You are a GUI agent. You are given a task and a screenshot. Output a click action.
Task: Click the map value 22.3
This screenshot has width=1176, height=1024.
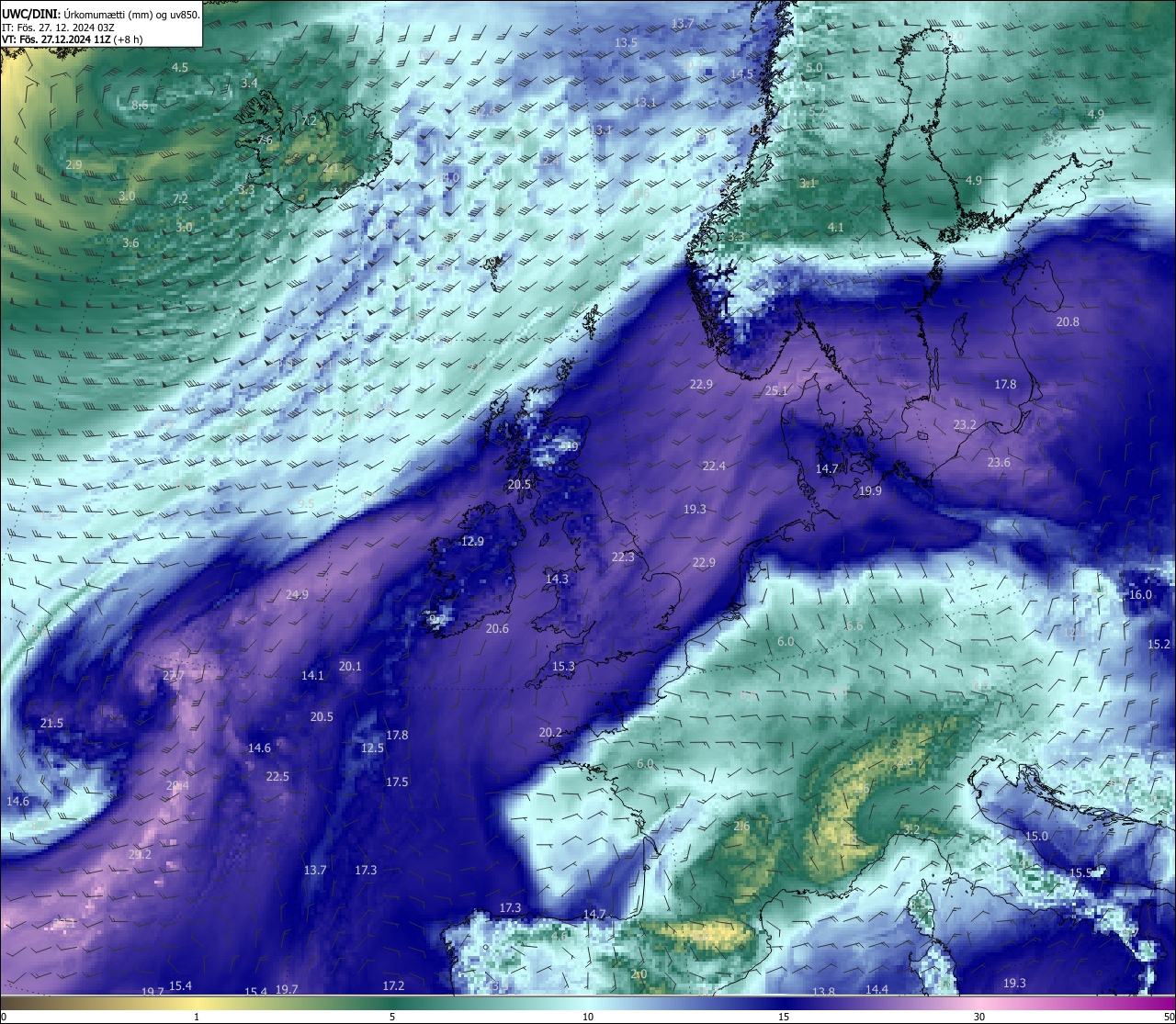coord(623,557)
